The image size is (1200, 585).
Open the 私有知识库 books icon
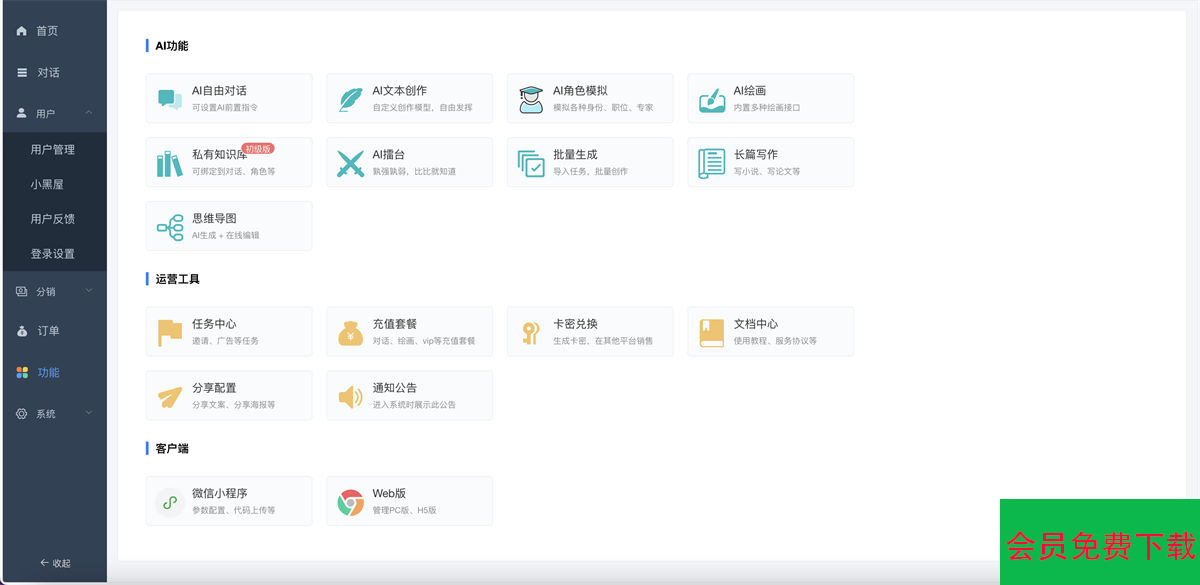pyautogui.click(x=170, y=162)
